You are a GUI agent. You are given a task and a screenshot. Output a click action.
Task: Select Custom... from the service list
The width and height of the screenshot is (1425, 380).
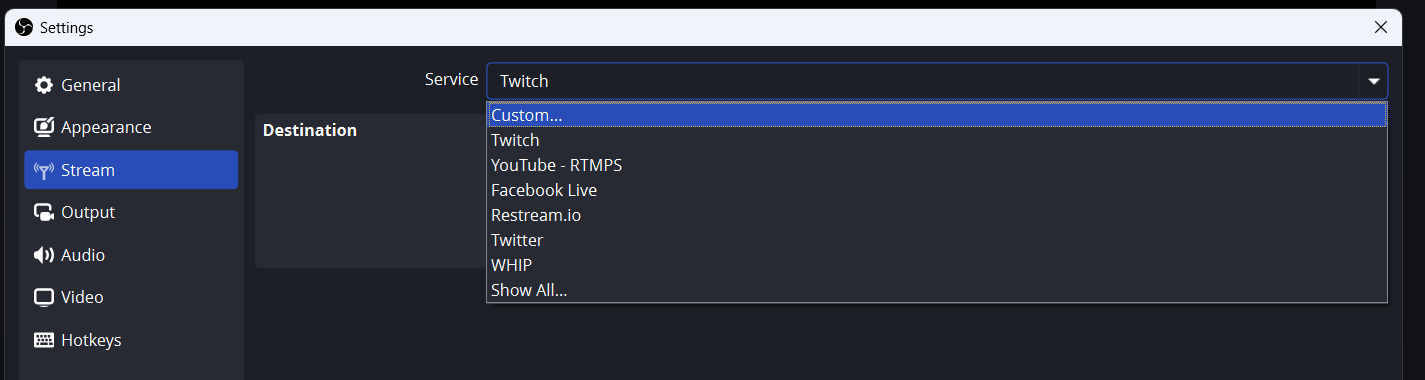(x=937, y=115)
